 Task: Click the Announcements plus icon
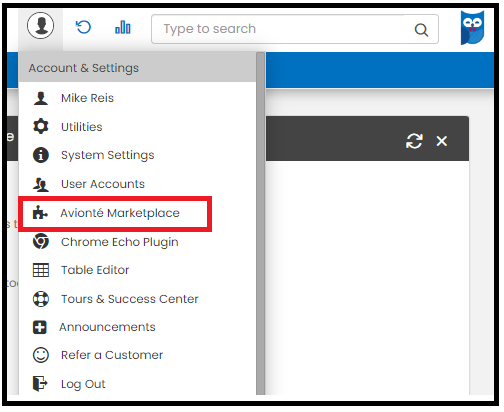click(x=40, y=327)
